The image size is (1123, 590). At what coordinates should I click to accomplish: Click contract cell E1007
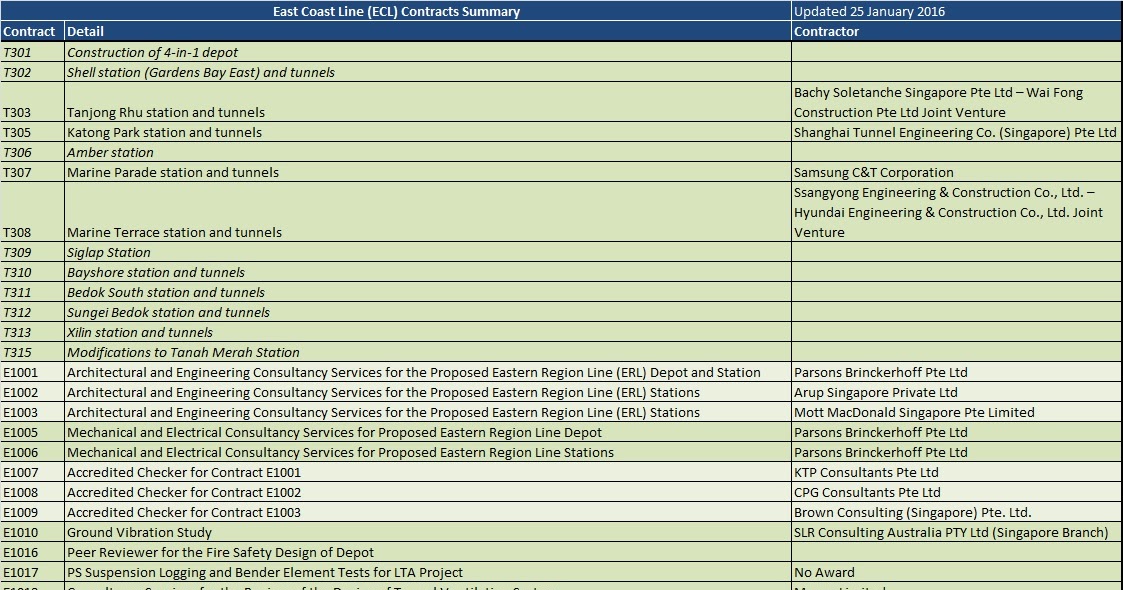coord(32,473)
